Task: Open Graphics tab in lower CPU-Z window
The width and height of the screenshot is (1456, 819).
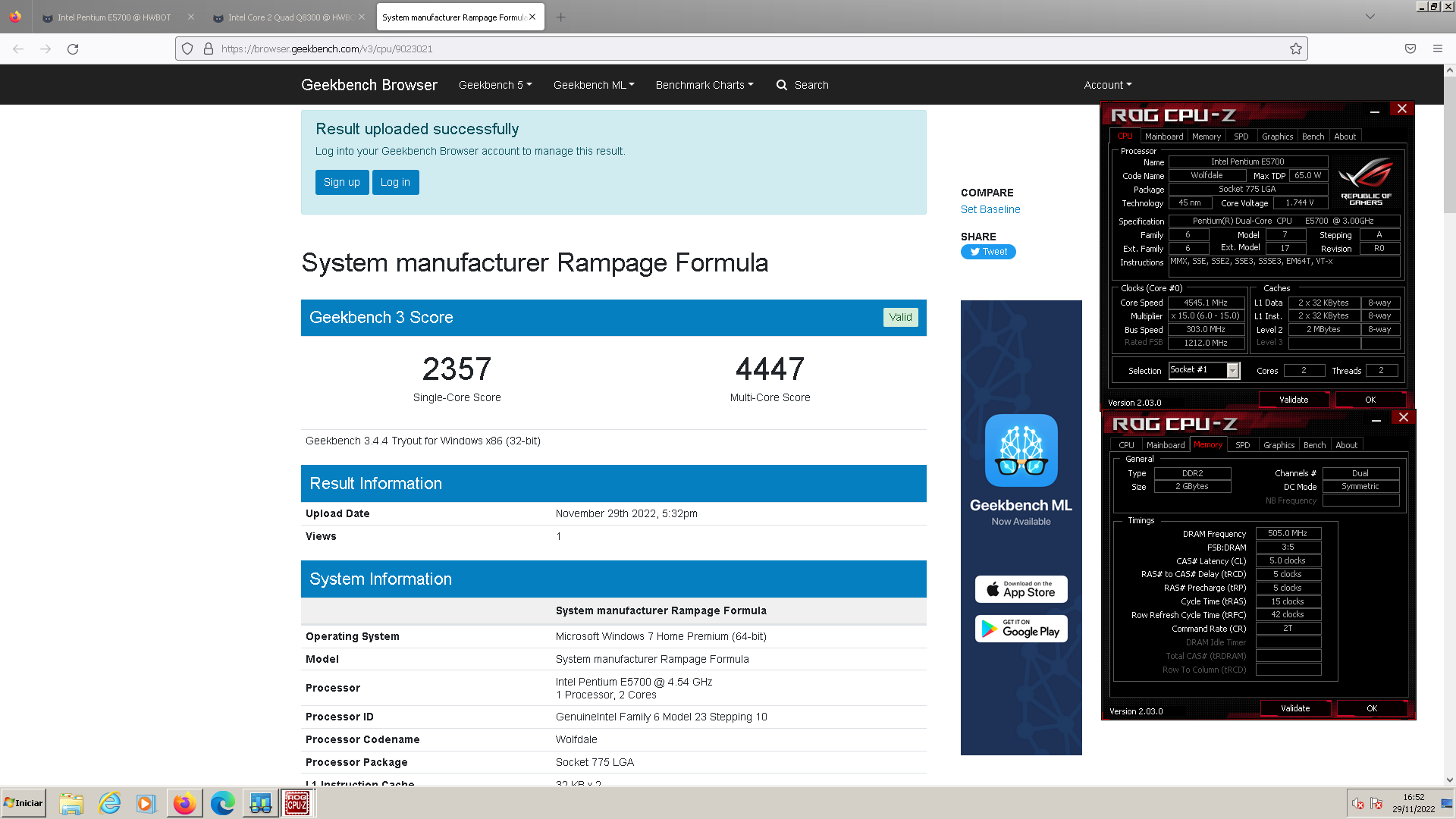Action: [x=1279, y=445]
